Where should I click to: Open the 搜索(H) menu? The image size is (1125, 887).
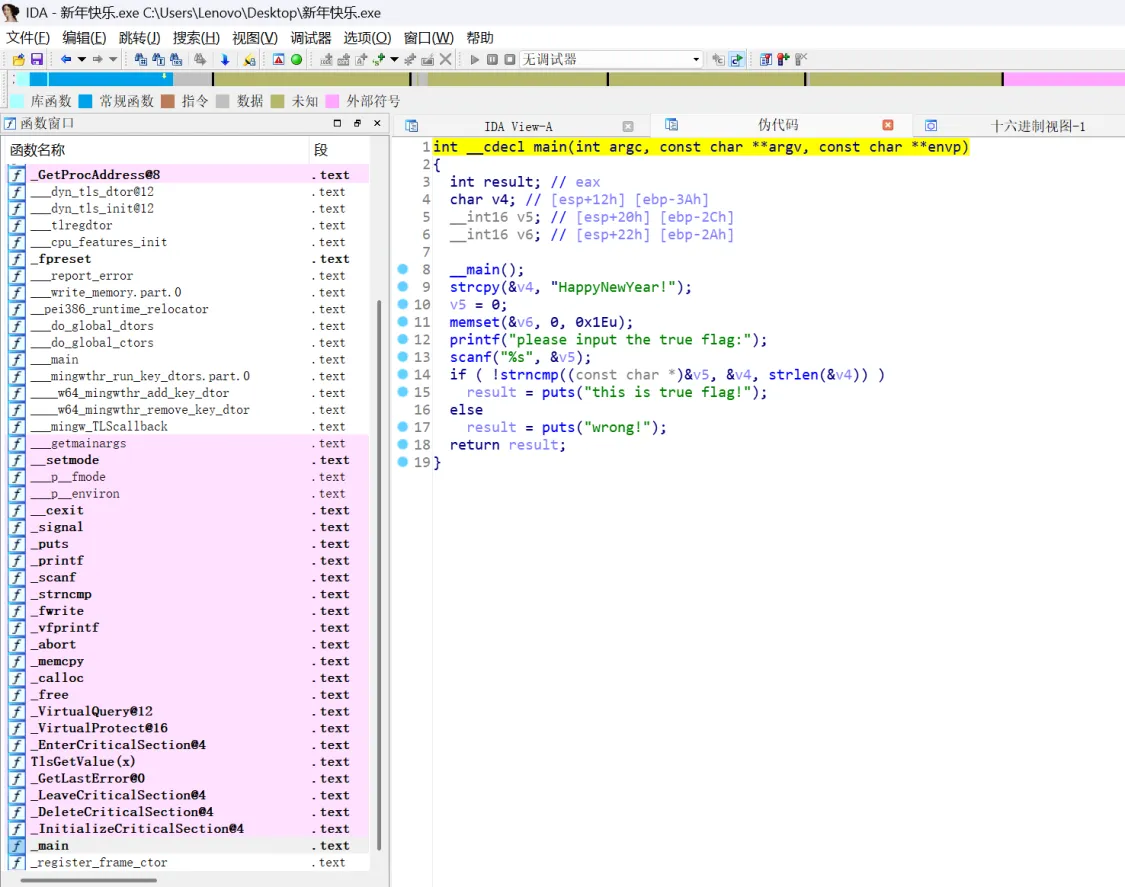[196, 38]
